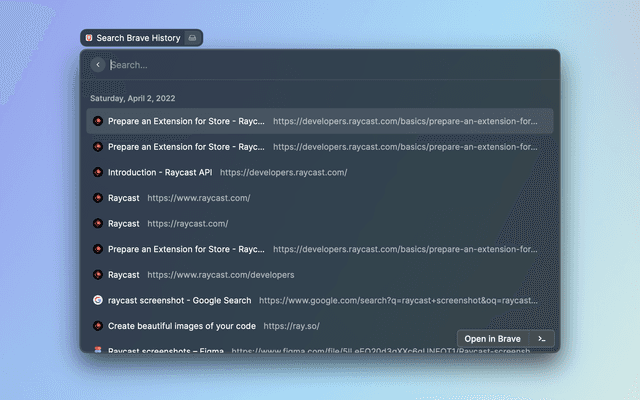The image size is (640, 400).
Task: Click the favicon of the raycast.com/developers entry
Action: coord(98,274)
